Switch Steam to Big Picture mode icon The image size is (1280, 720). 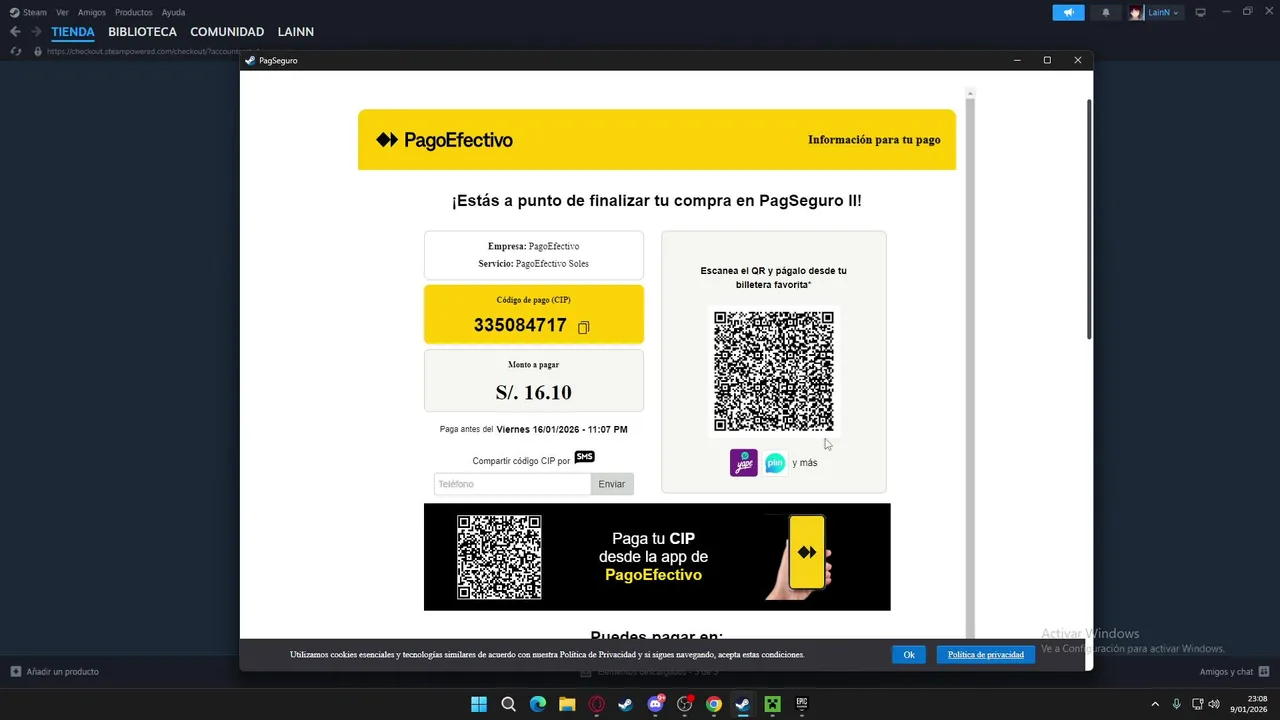point(1201,12)
